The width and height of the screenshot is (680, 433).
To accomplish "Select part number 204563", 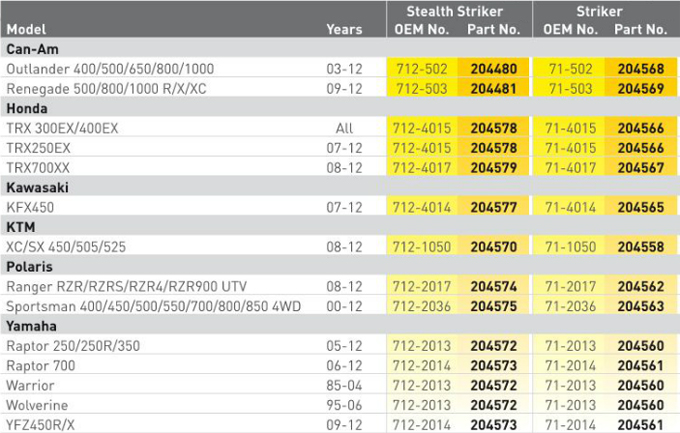I will (641, 306).
